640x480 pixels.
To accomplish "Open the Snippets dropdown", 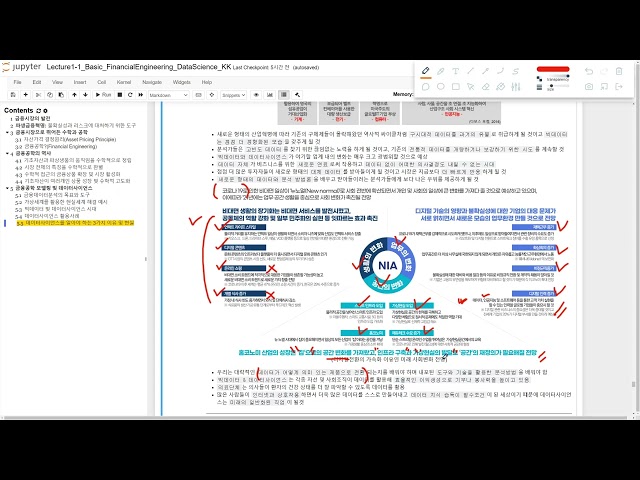I will [233, 95].
